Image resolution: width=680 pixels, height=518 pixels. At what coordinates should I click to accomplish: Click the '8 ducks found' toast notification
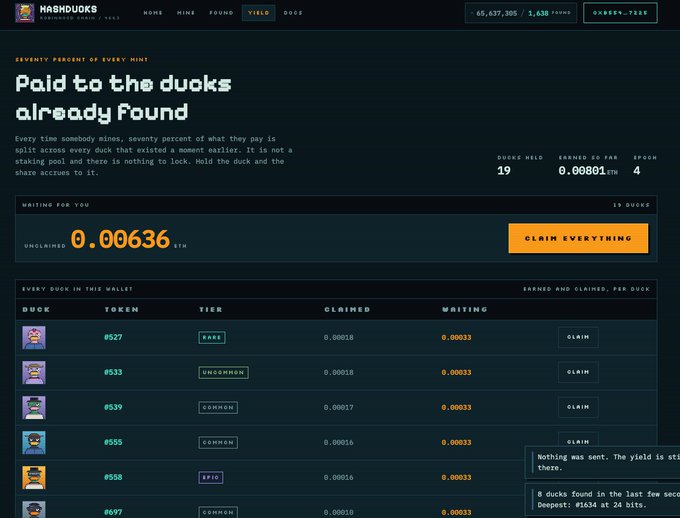coord(602,499)
